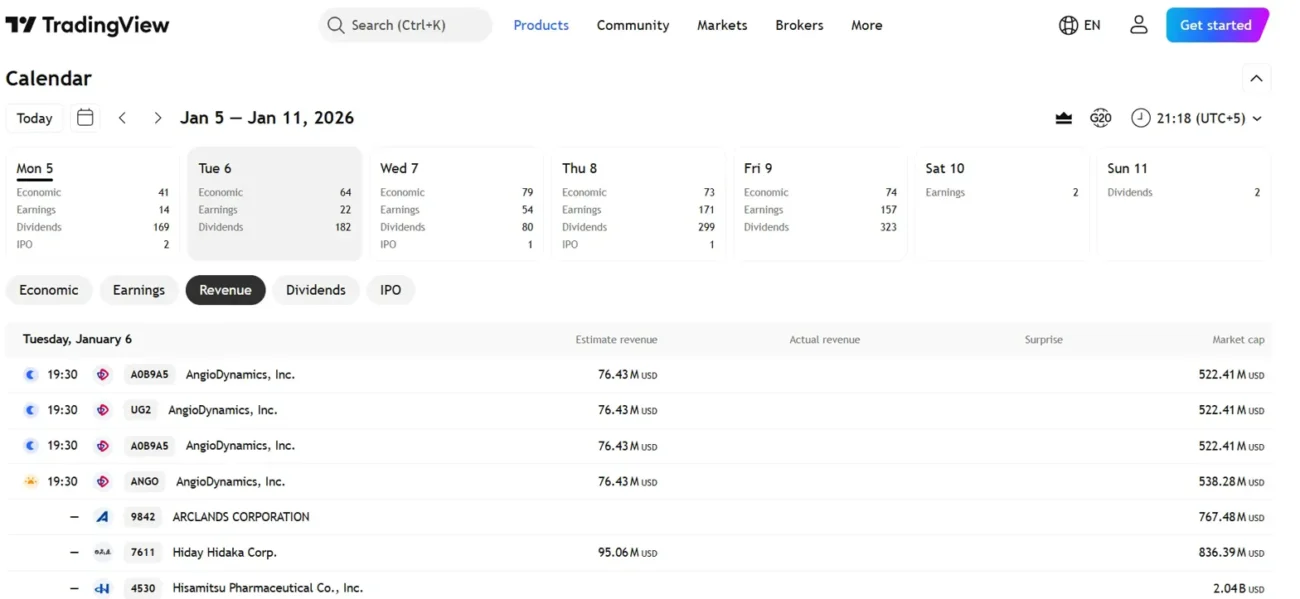Image resolution: width=1300 pixels, height=599 pixels.
Task: Select the Thu 8 day card
Action: 638,204
